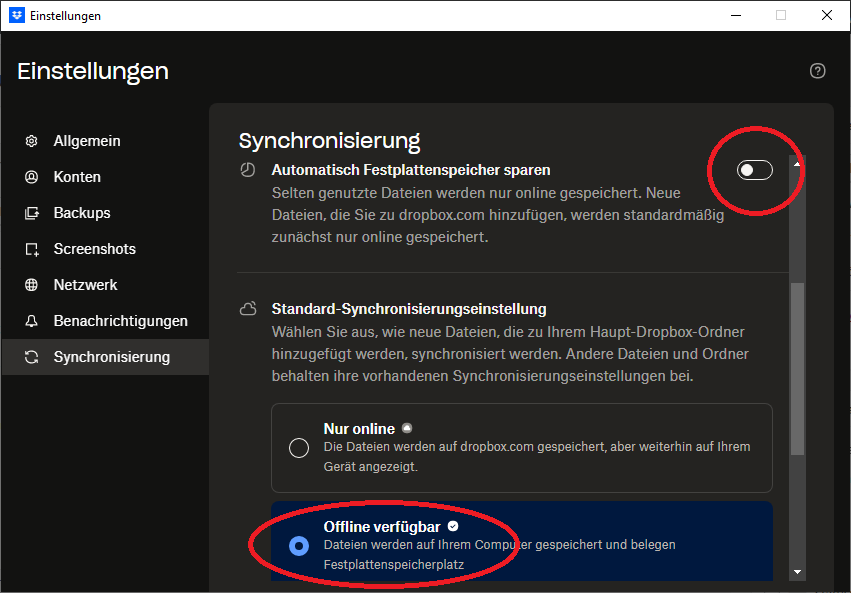
Task: Click the Konten person icon
Action: pyautogui.click(x=32, y=177)
